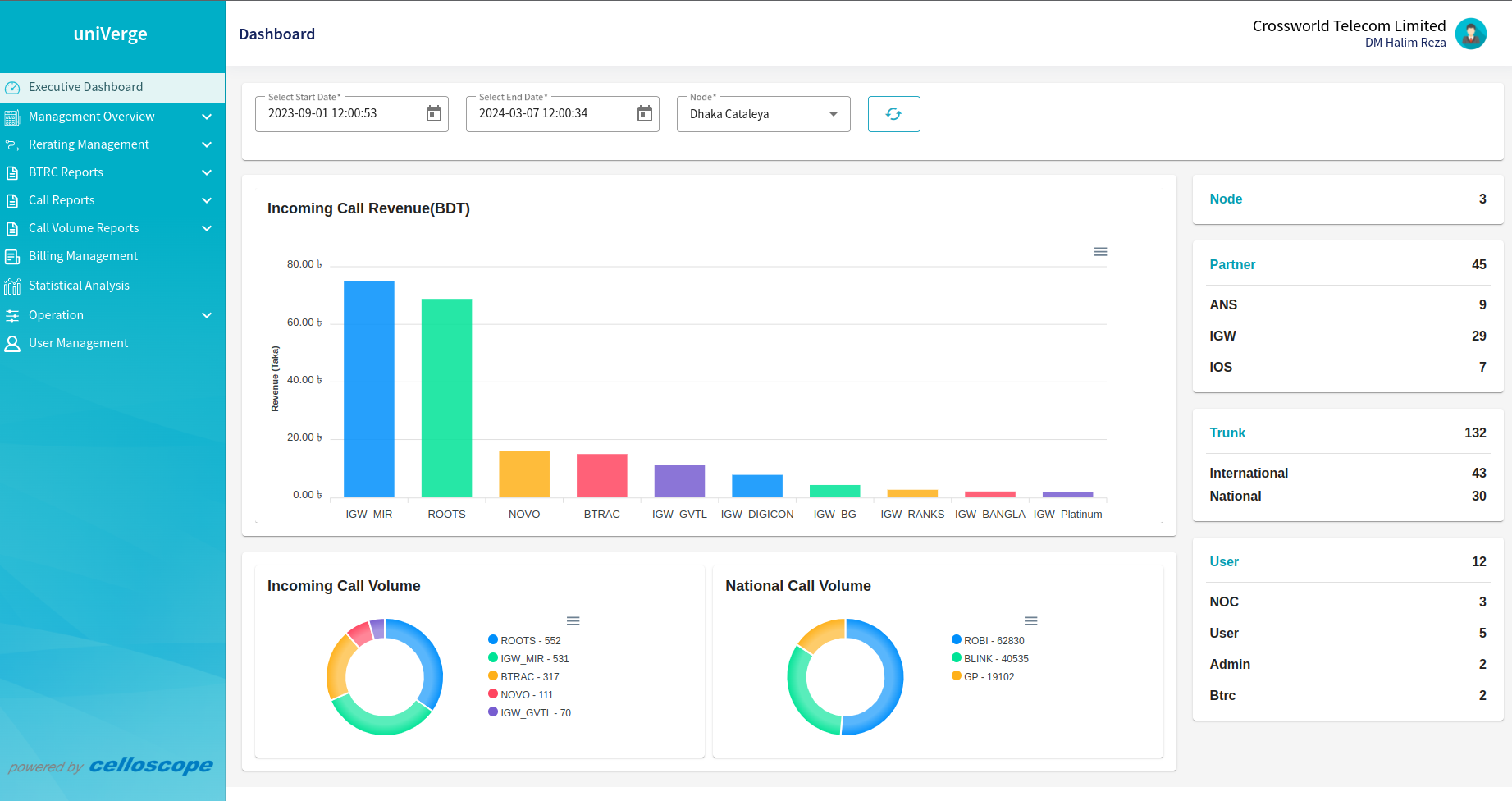Click the Billing Management icon

pyautogui.click(x=12, y=257)
